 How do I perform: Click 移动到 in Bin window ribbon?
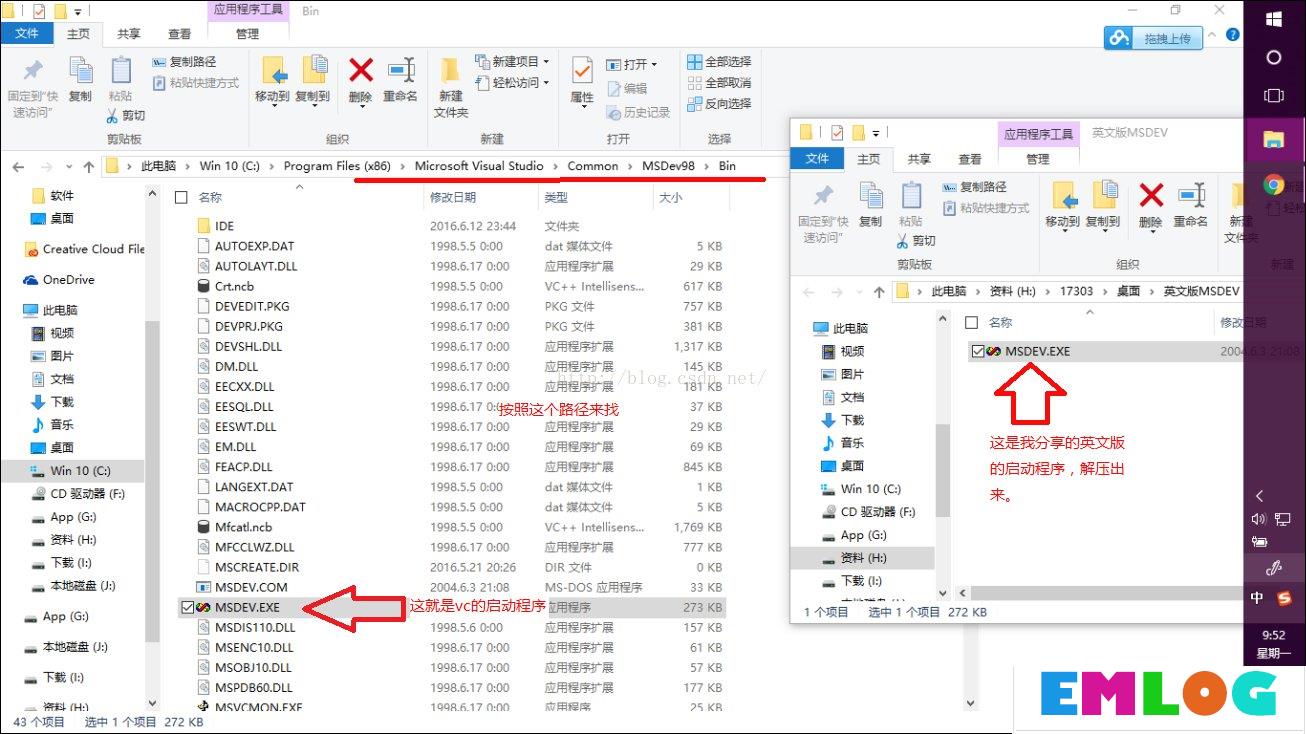click(272, 80)
